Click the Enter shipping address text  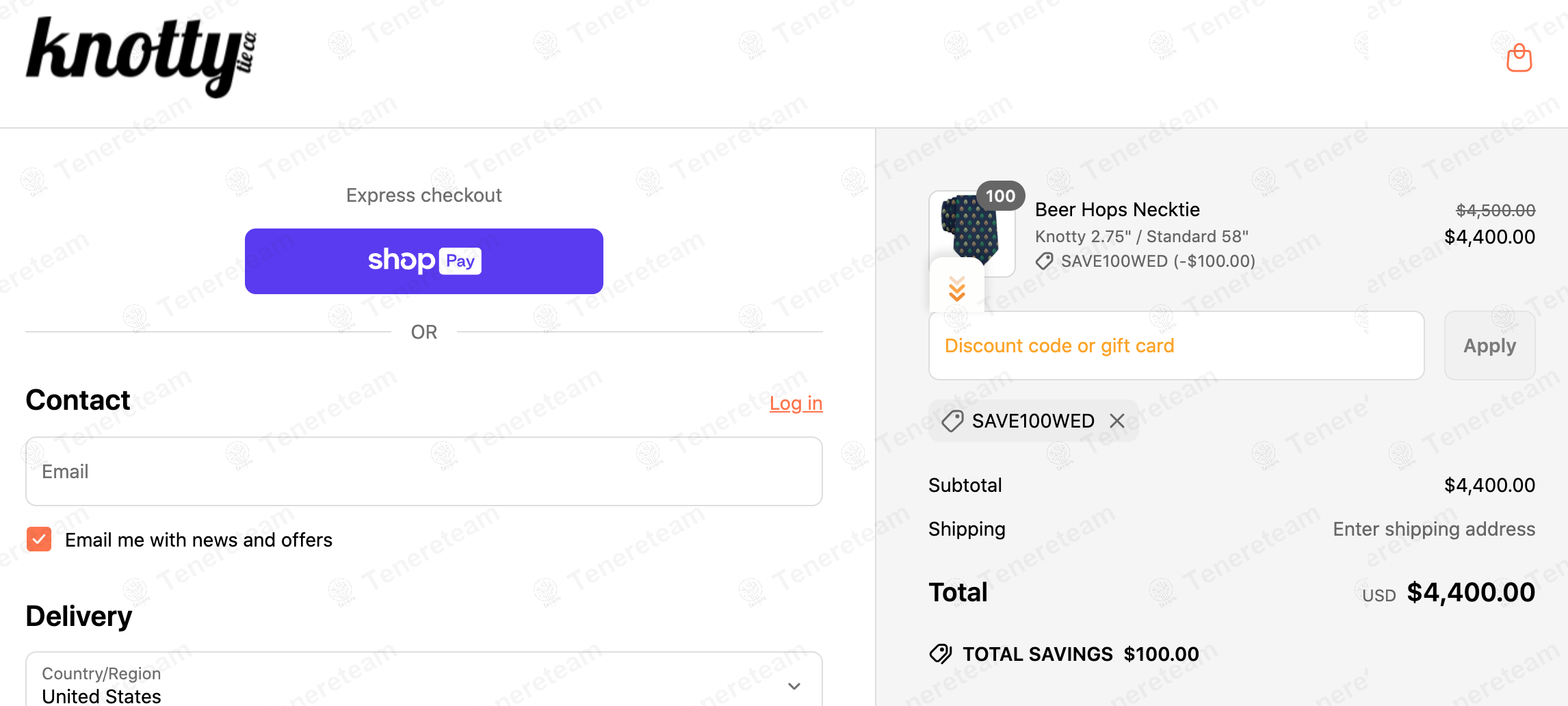[1434, 529]
